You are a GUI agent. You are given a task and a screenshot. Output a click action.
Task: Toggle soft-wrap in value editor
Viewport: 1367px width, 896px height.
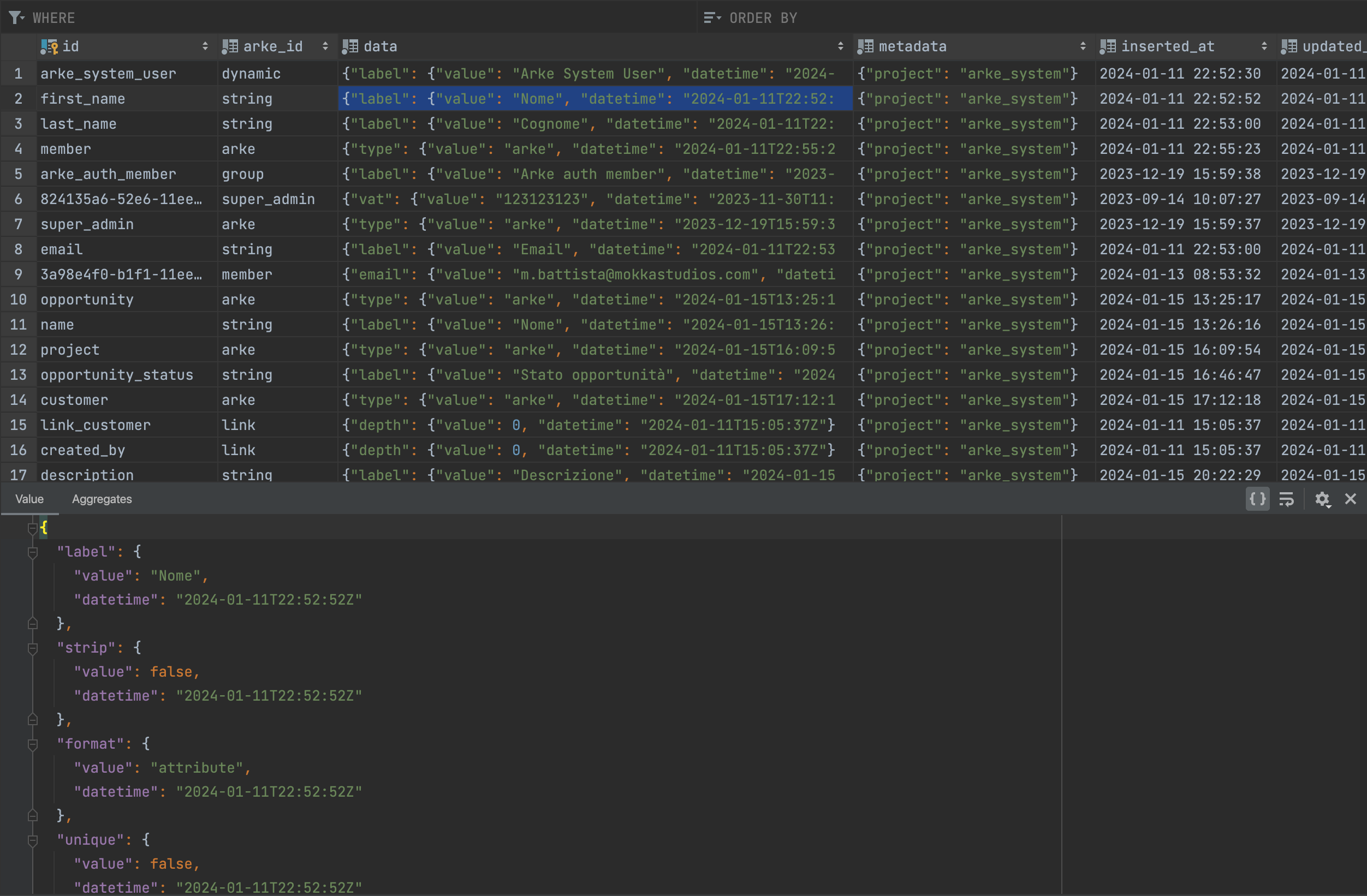point(1287,499)
